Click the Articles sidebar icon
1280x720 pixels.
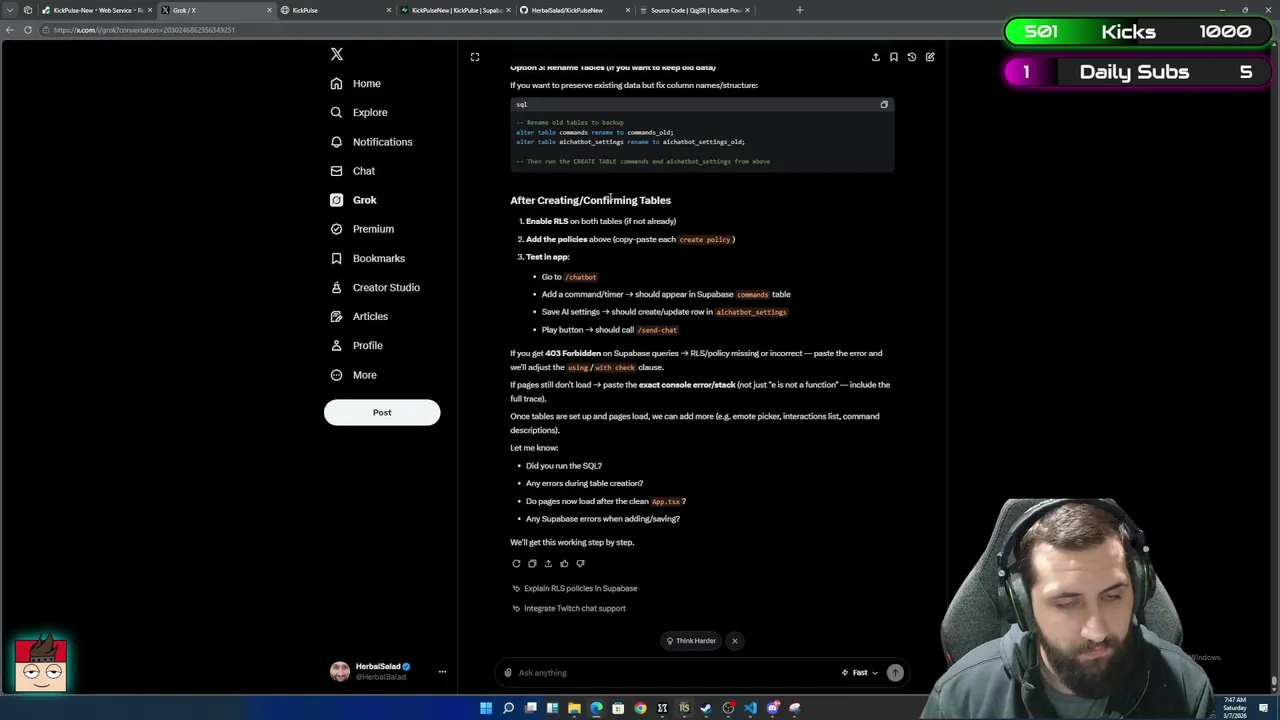[x=336, y=316]
